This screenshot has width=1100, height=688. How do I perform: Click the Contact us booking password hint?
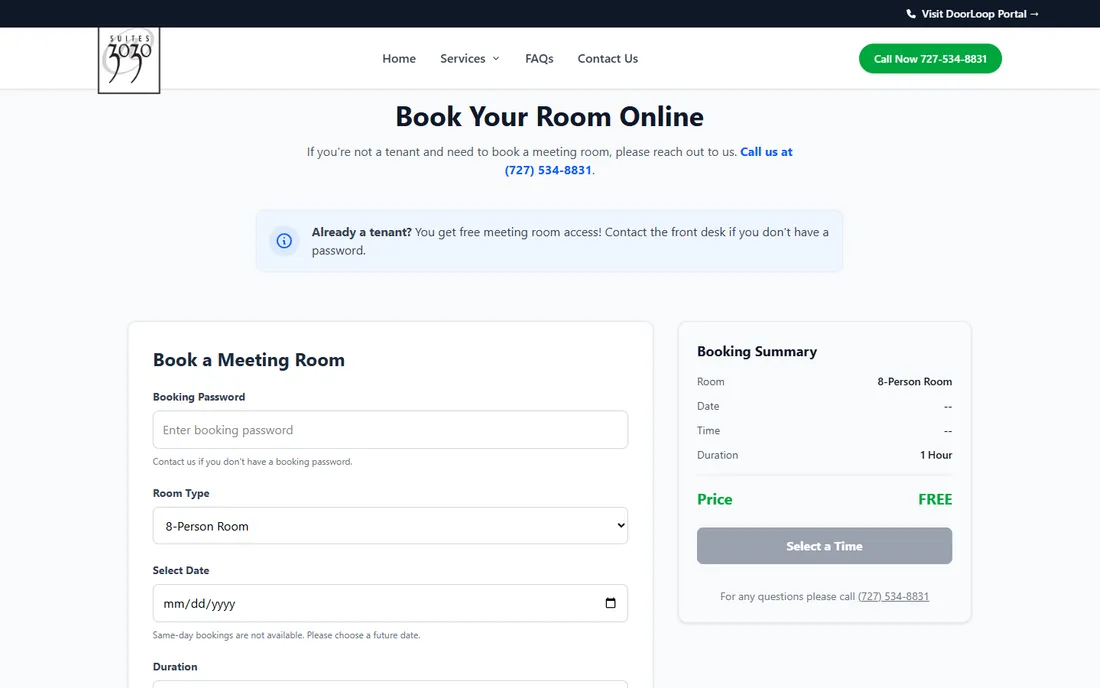[x=253, y=461]
